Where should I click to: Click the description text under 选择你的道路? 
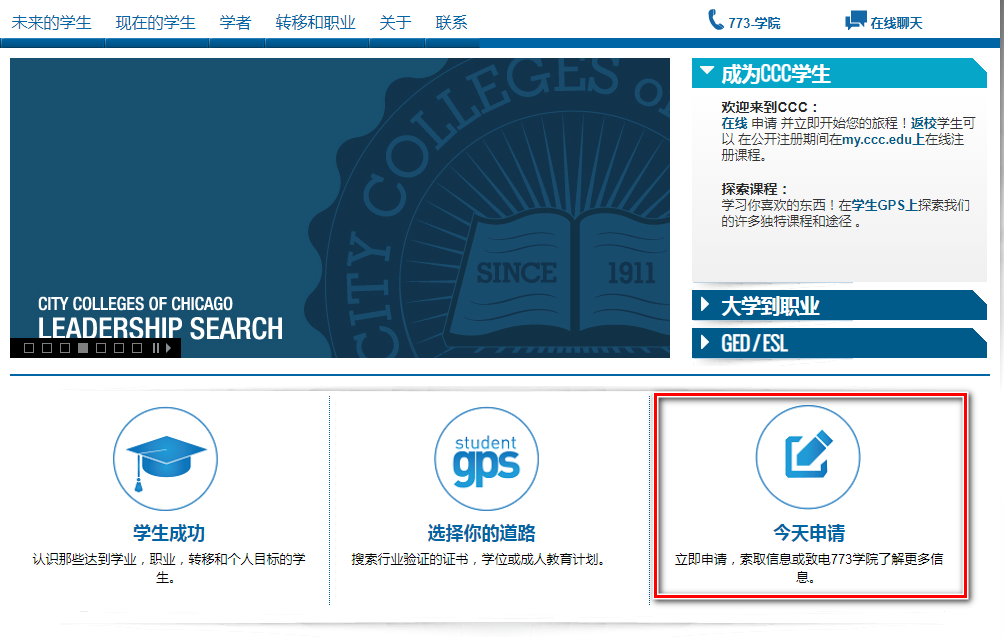[x=479, y=559]
